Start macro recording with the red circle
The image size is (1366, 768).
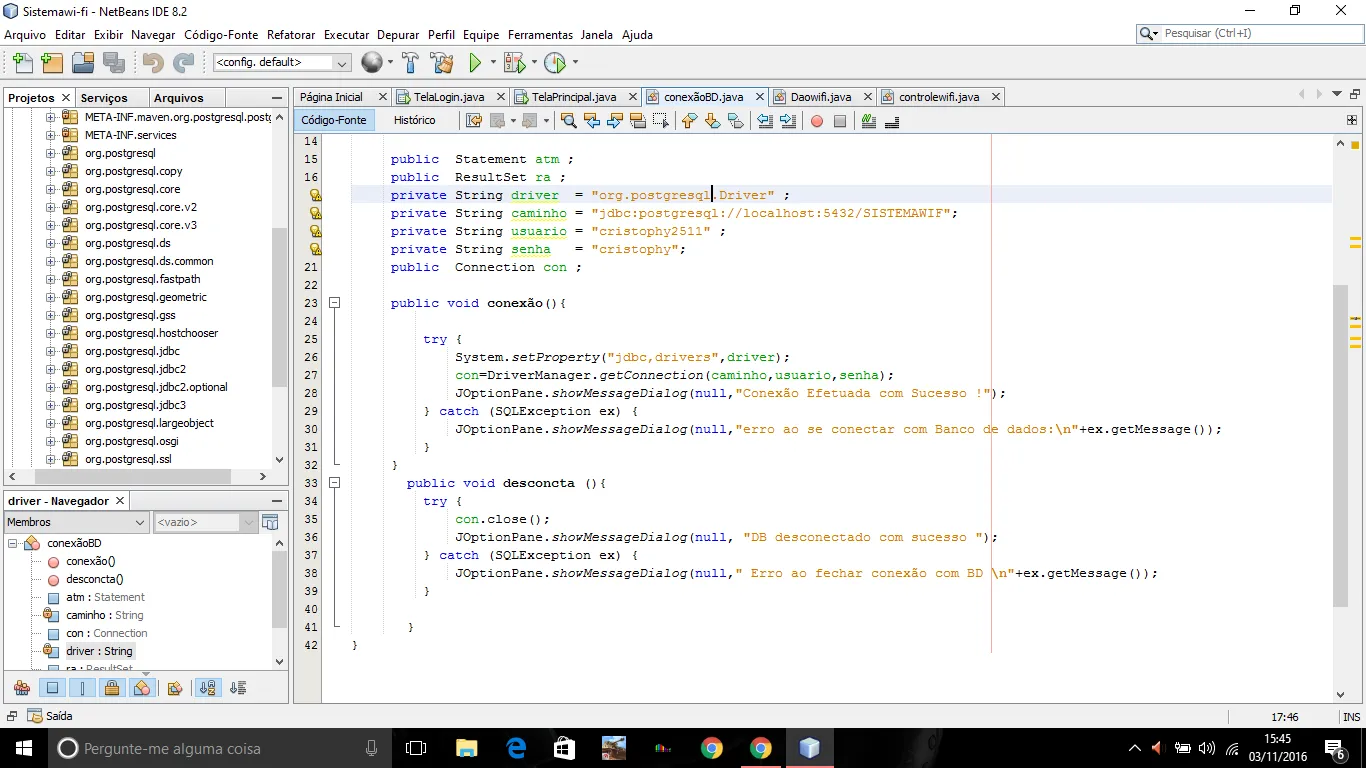pos(817,121)
